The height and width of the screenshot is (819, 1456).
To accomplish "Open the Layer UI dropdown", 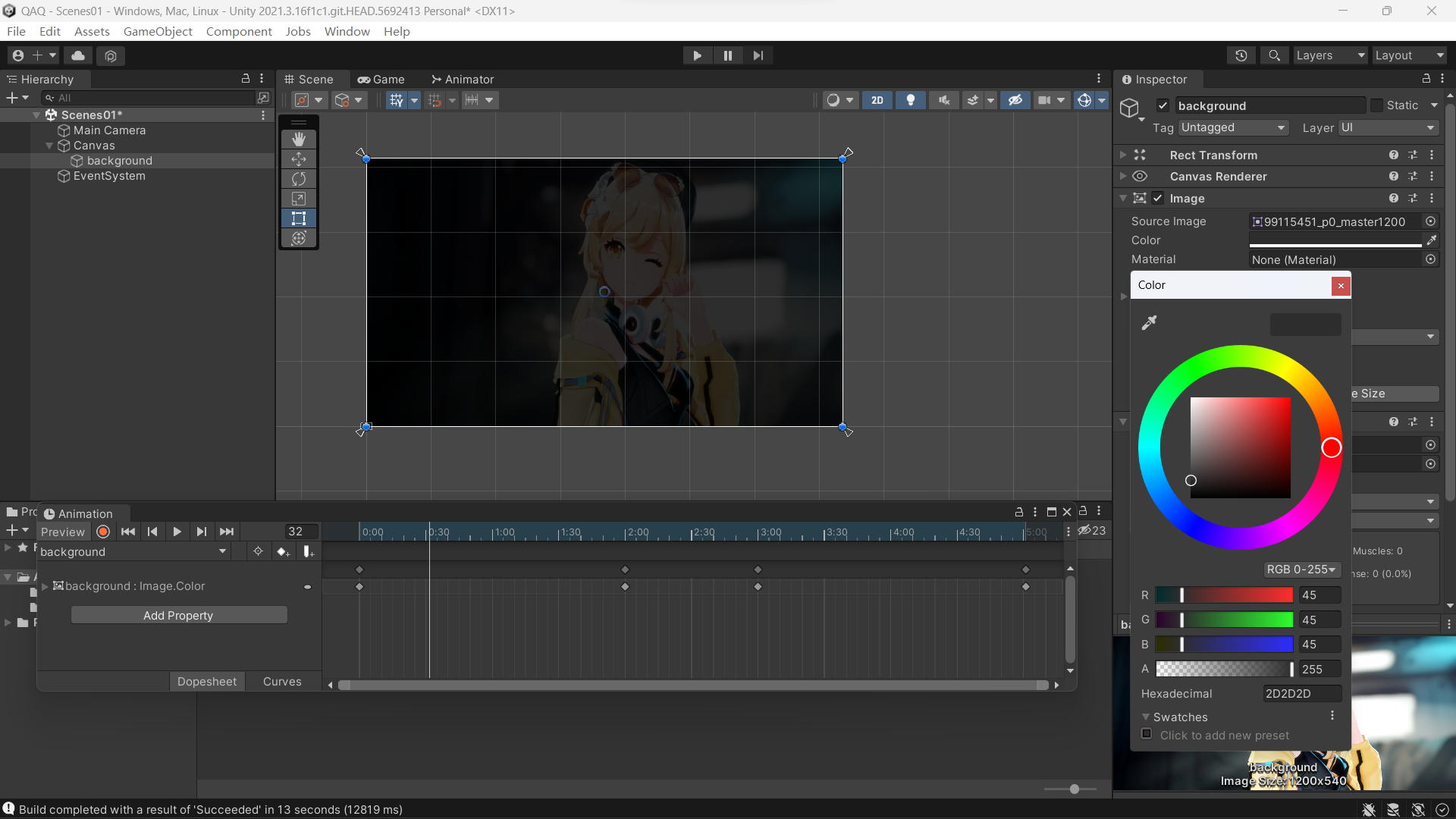I will click(1388, 127).
